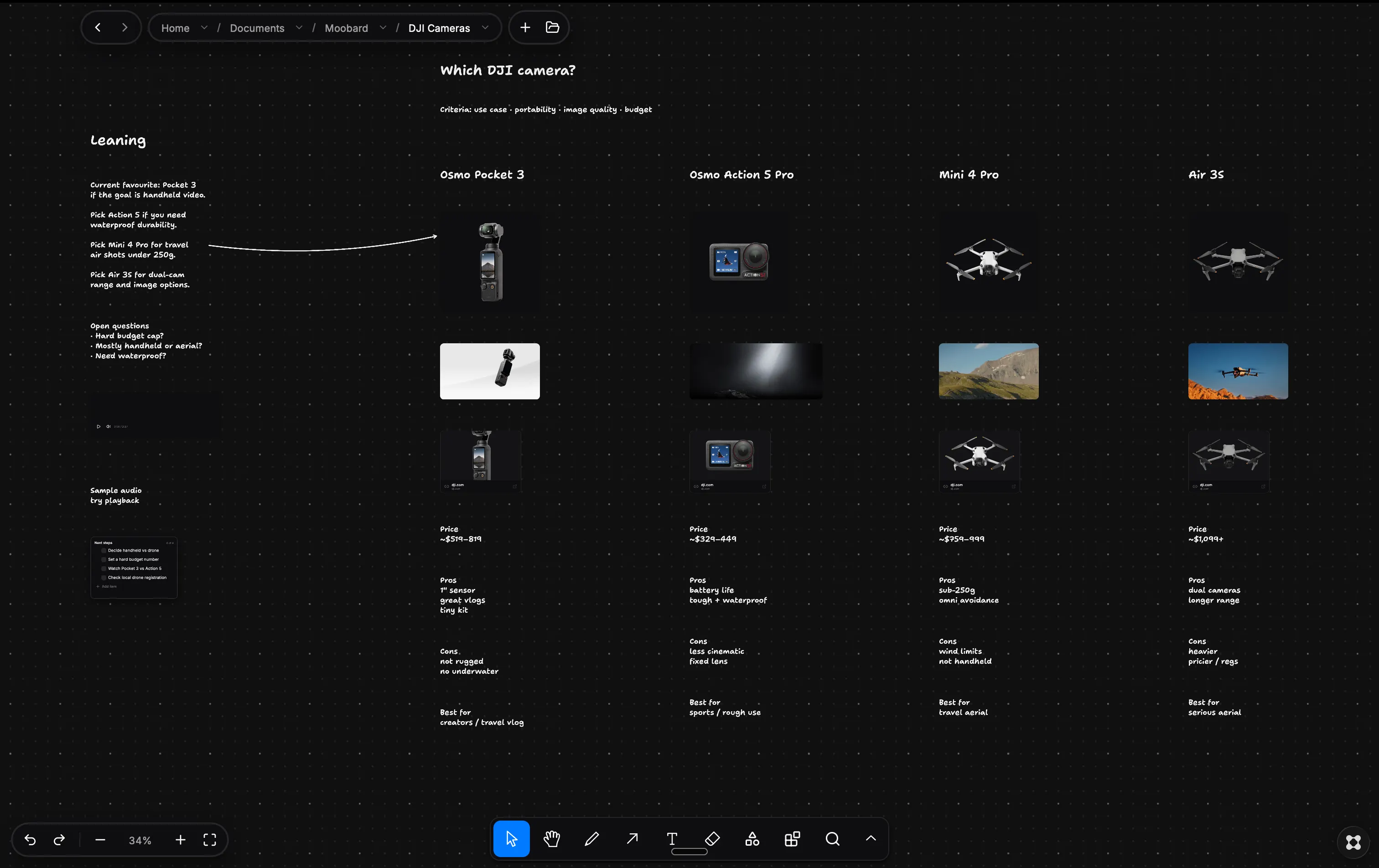Select the 'Sample audio try playback' note
The width and height of the screenshot is (1379, 868).
(116, 495)
